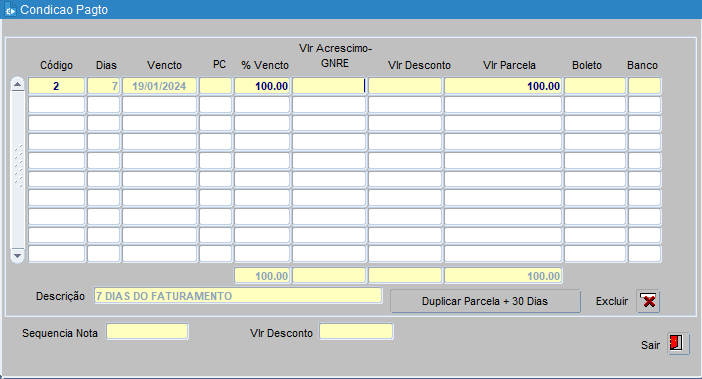This screenshot has height=379, width=702.
Task: Click the Vlr Parcela column header
Action: tap(509, 65)
